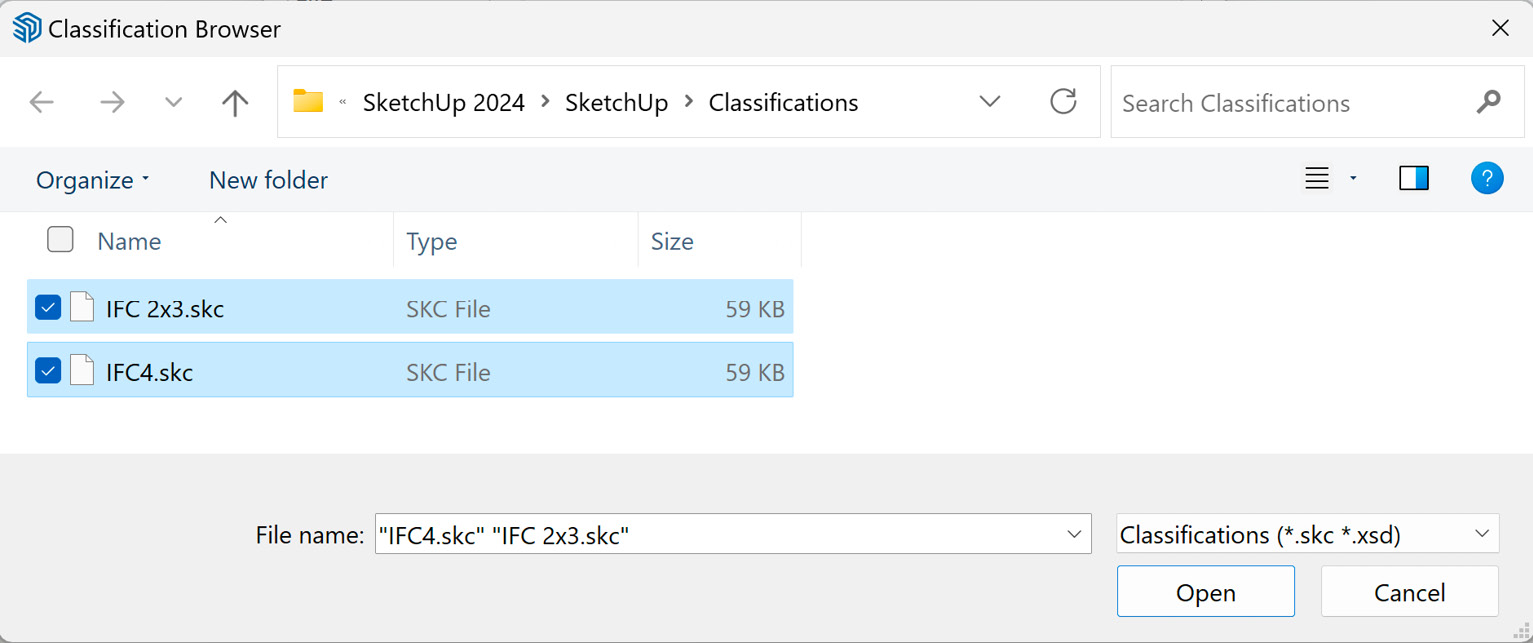Image resolution: width=1533 pixels, height=643 pixels.
Task: Open the Classifications file type dropdown
Action: tap(1307, 534)
